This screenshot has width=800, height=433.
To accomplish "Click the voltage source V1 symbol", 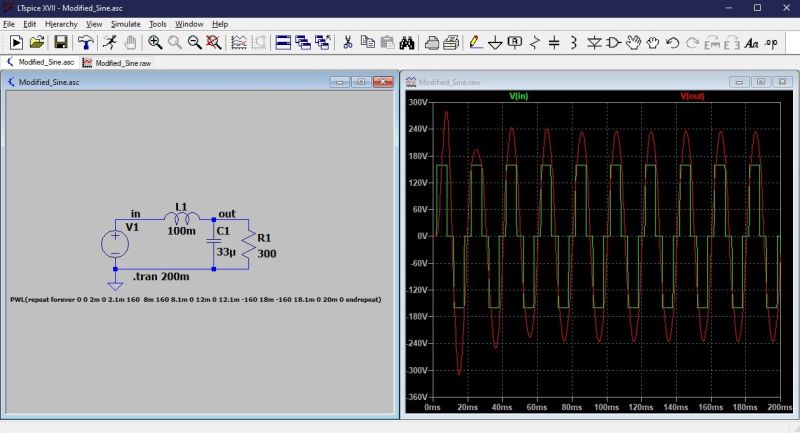I will point(115,243).
